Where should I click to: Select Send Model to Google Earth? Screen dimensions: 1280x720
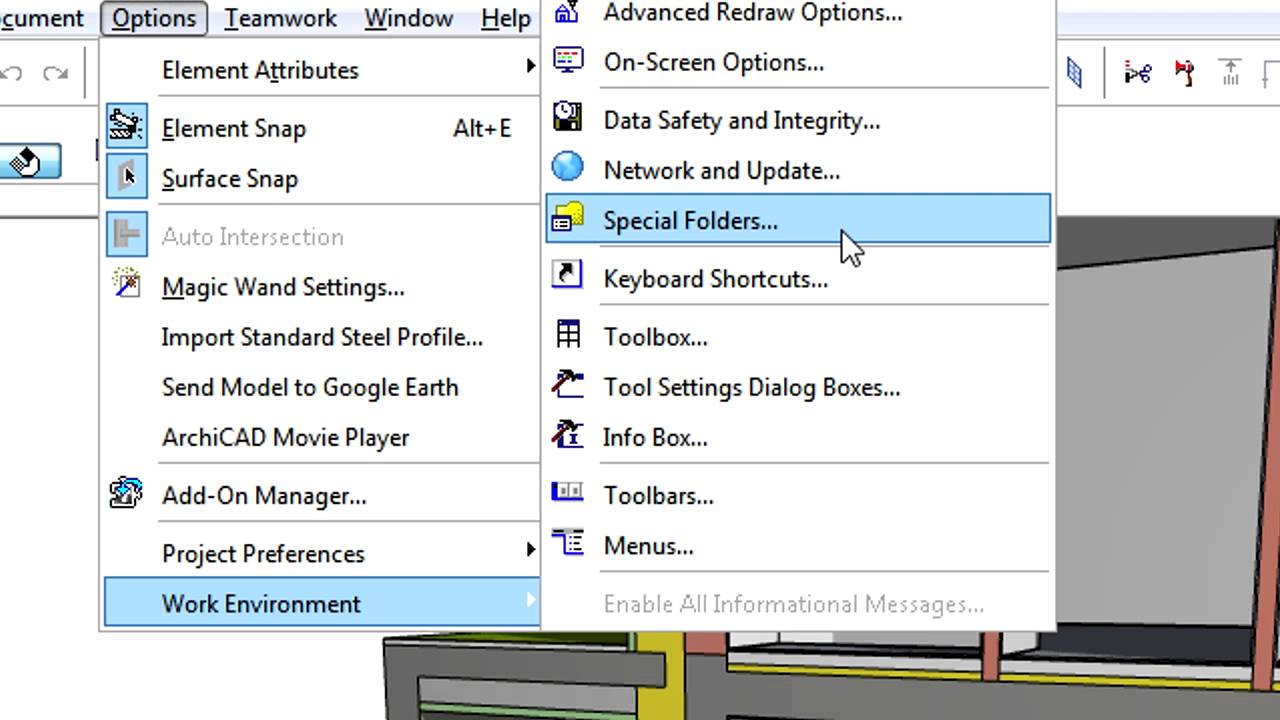point(310,387)
